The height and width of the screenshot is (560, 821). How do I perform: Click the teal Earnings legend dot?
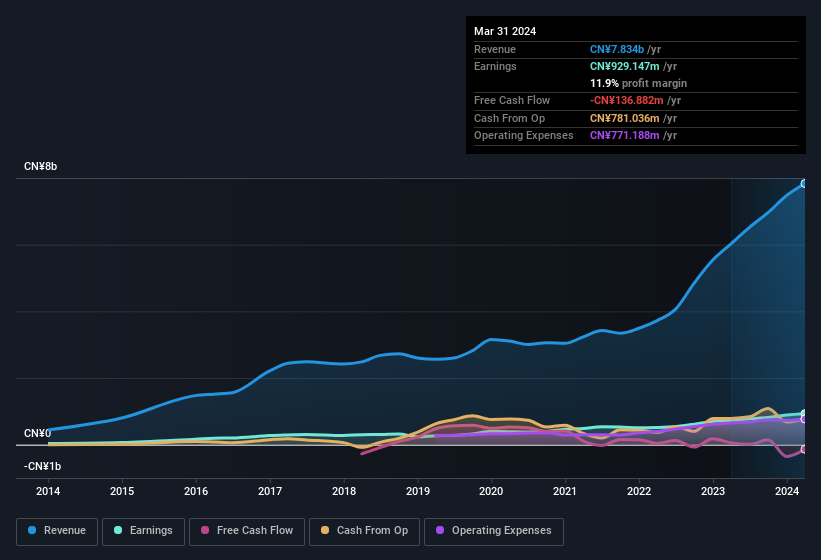(x=119, y=531)
